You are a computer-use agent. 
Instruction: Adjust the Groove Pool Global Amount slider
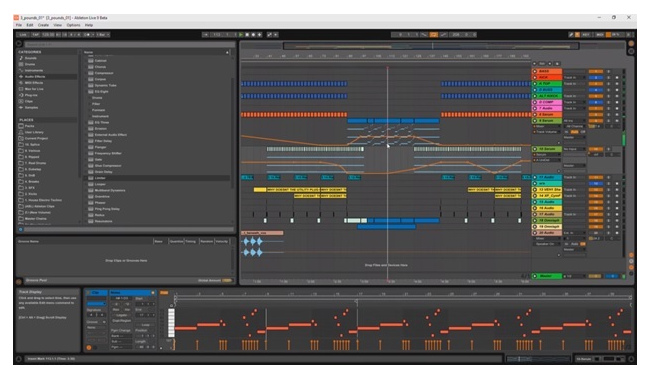227,281
